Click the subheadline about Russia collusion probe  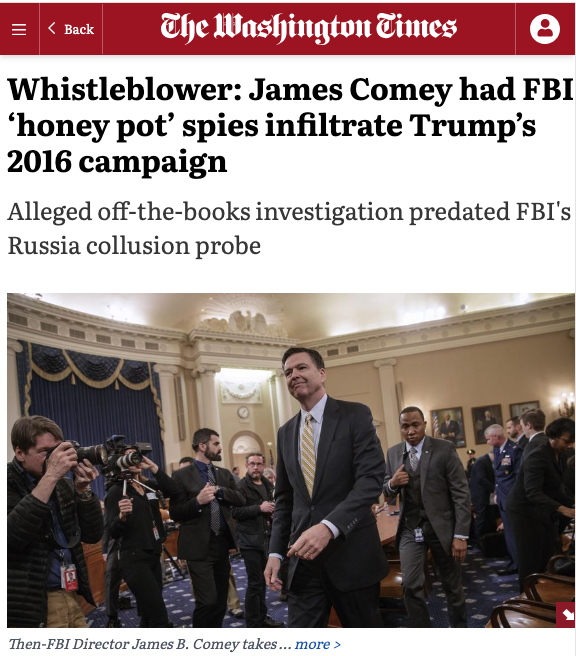pyautogui.click(x=289, y=228)
